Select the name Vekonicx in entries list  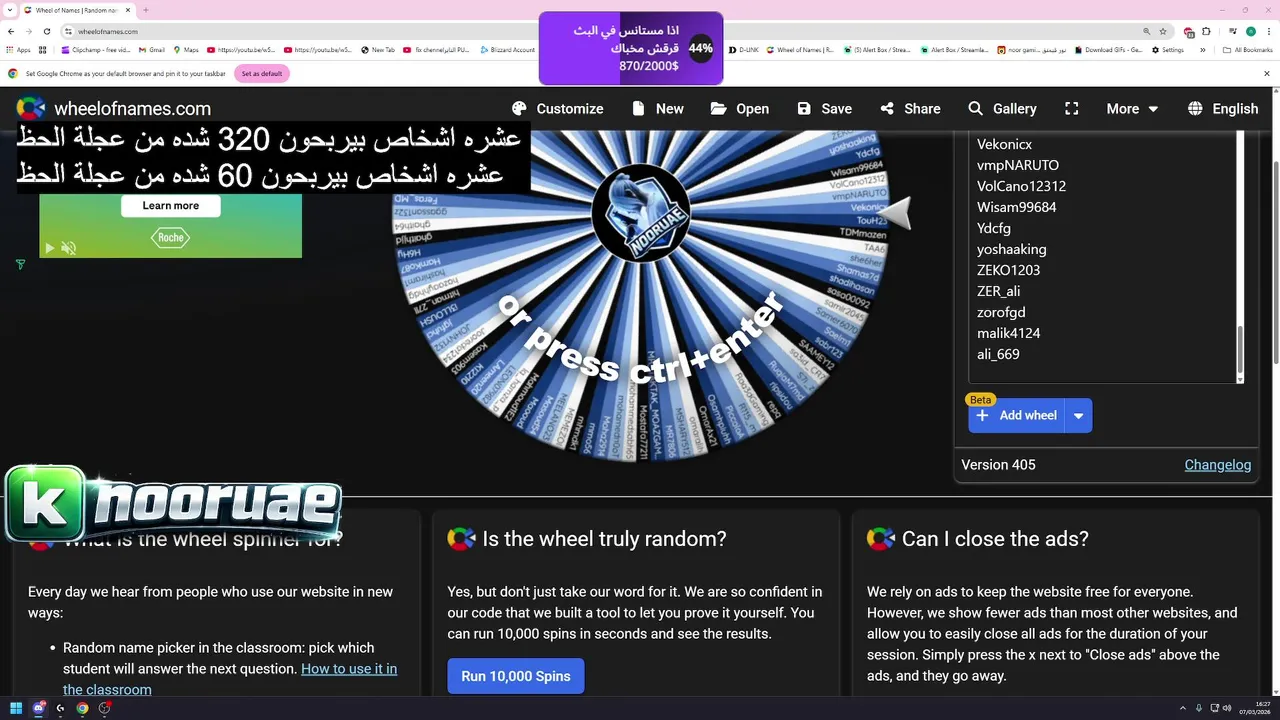click(1004, 144)
